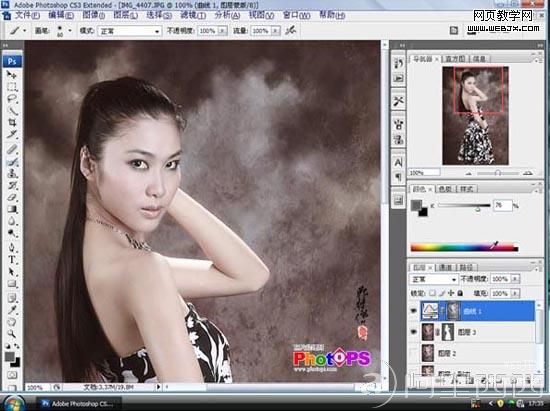The height and width of the screenshot is (411, 550).
Task: Enable airbrush option in options bar
Action: point(290,31)
